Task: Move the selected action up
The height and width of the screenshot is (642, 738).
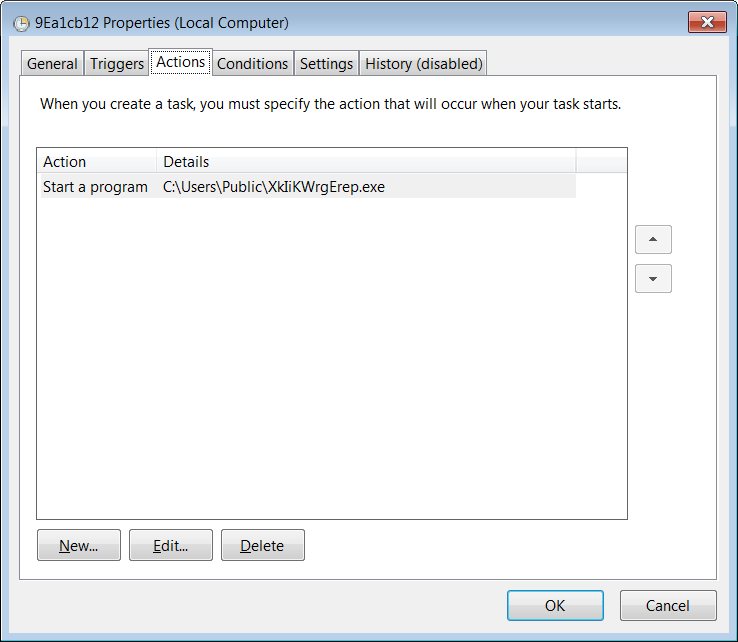Action: [x=653, y=240]
